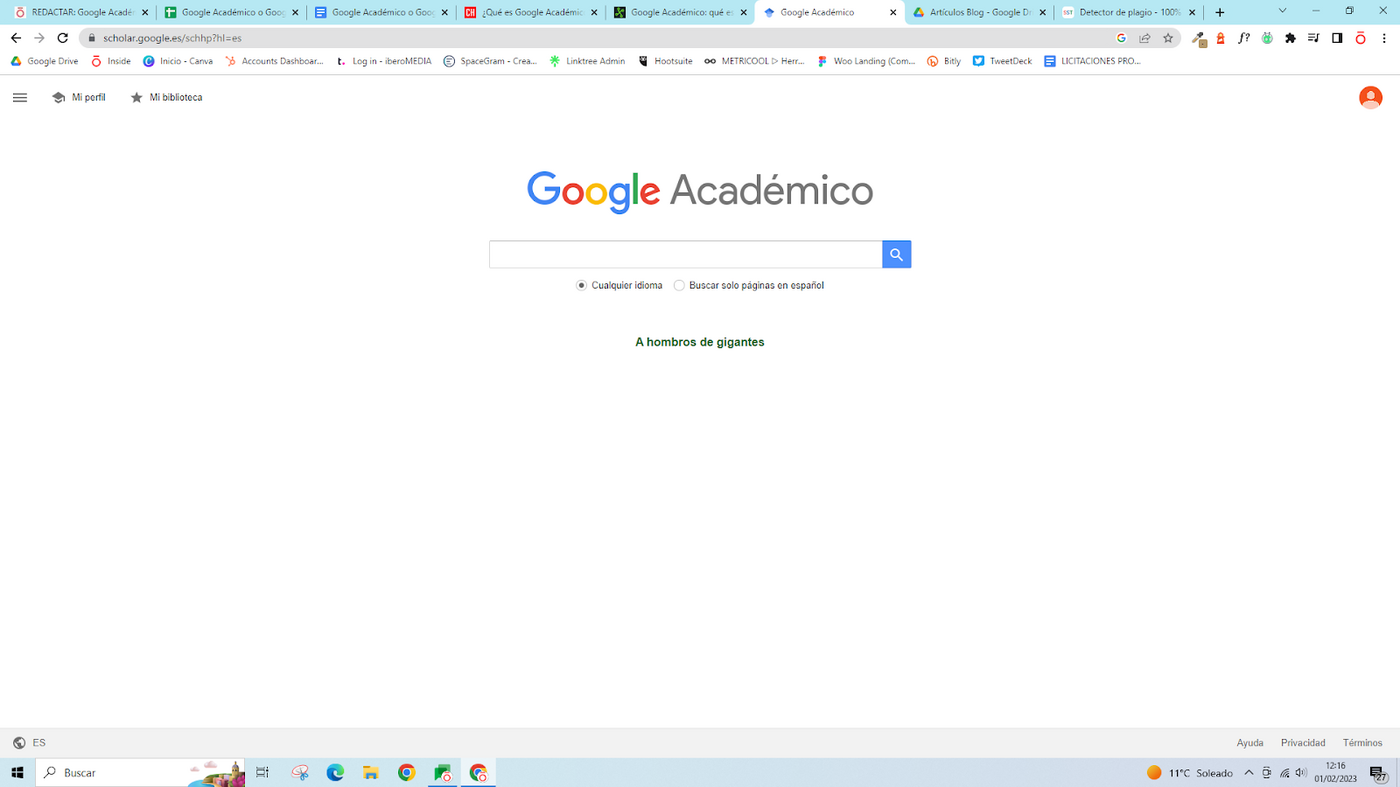
Task: Open the red circle profile icon in the toolbar
Action: 1360,38
